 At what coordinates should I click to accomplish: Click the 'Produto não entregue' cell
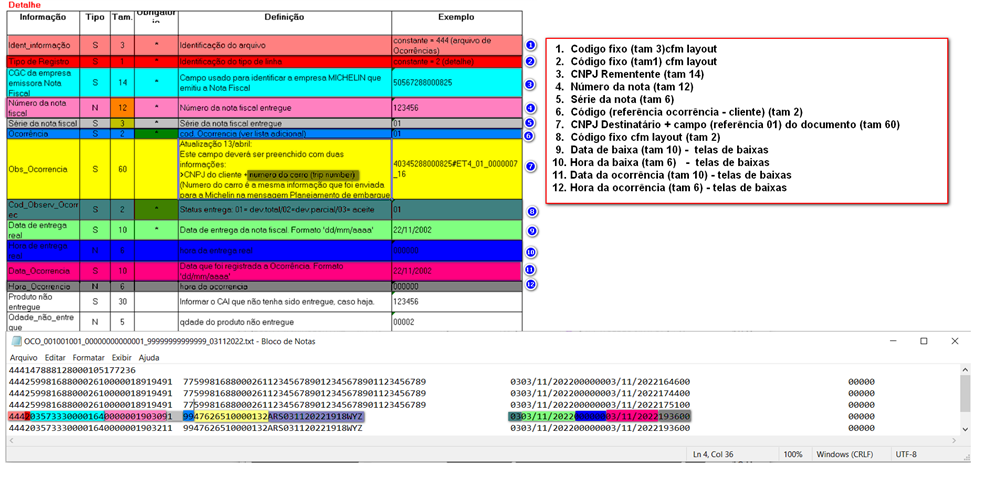43,302
